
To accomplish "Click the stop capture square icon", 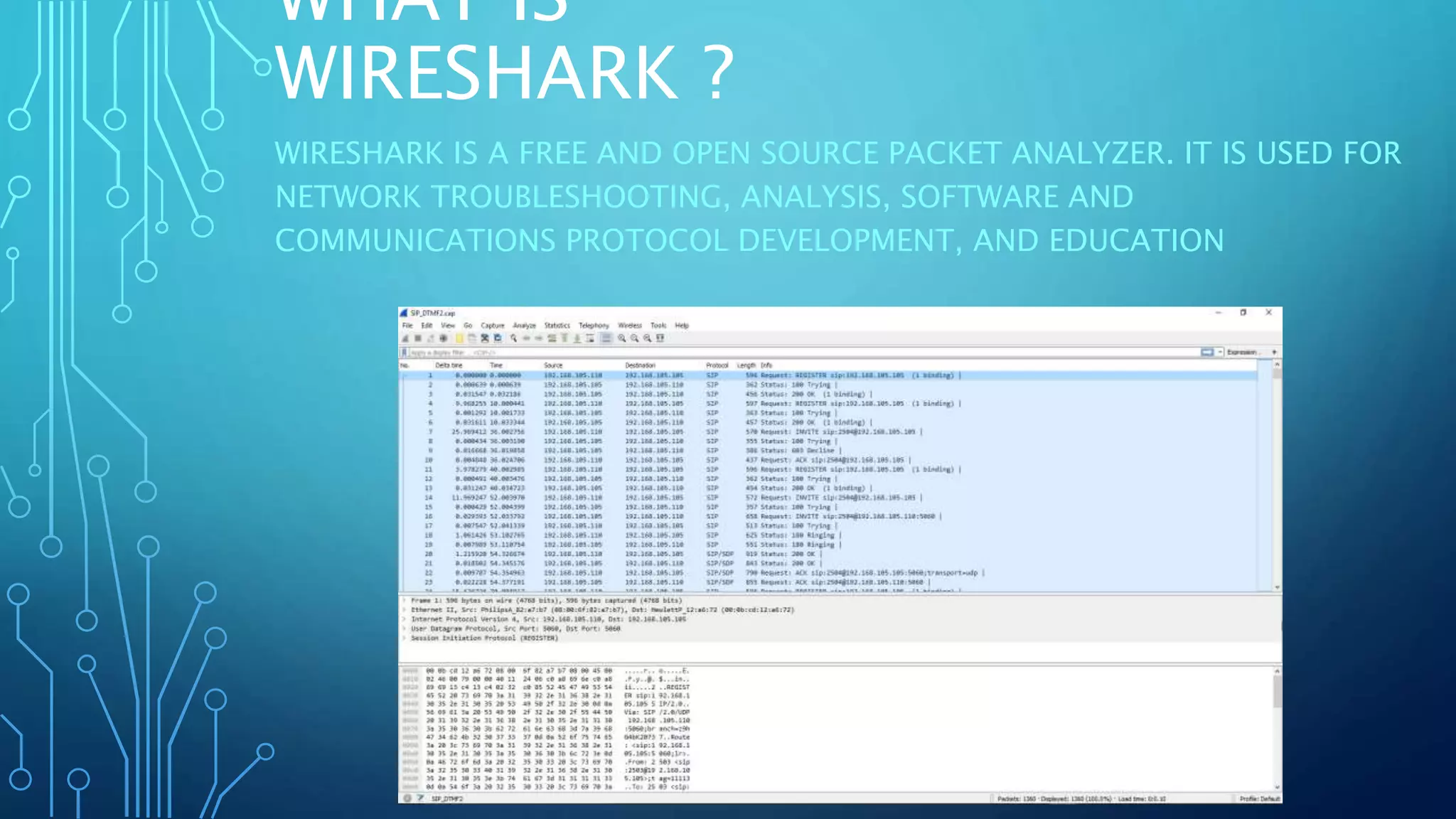I will coord(418,338).
